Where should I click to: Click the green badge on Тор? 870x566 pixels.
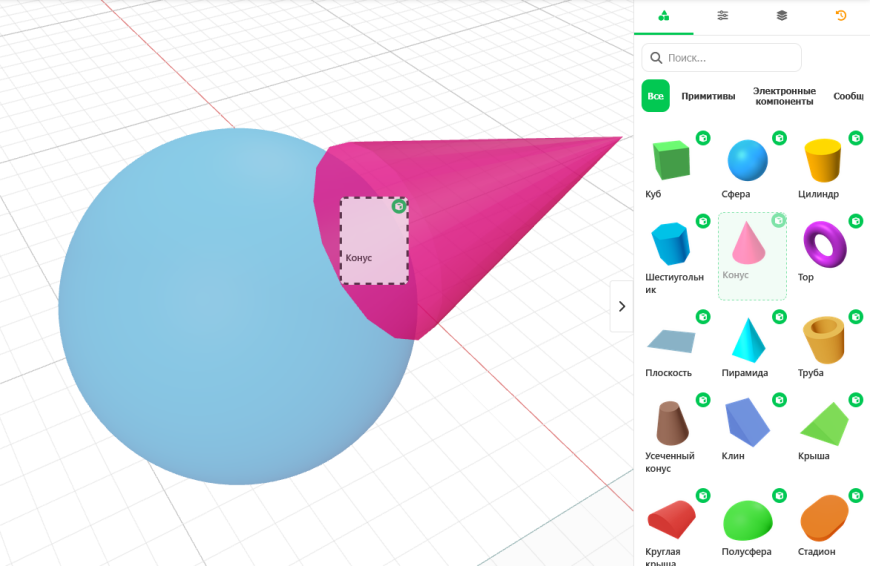click(x=856, y=221)
